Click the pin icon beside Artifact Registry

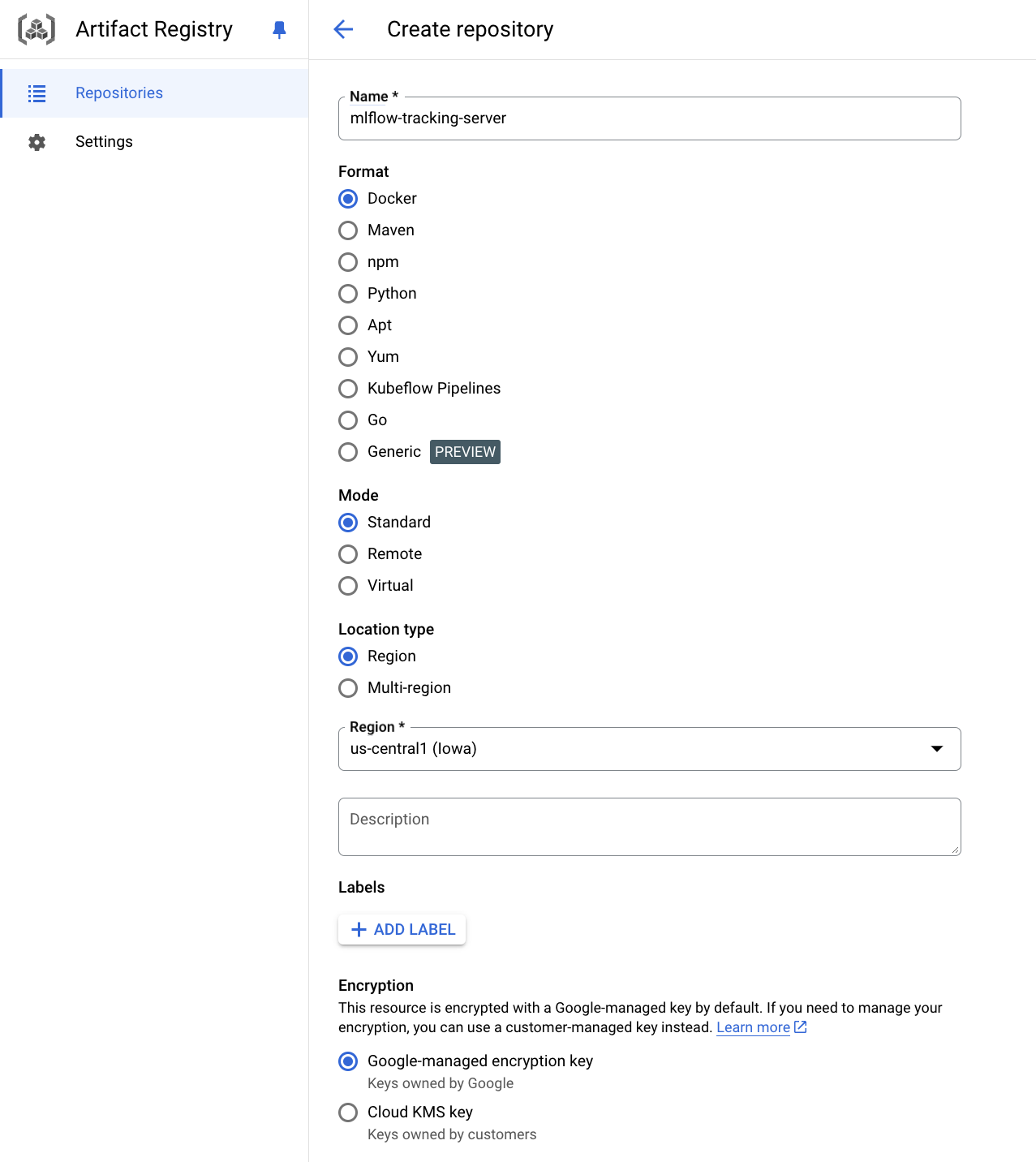(x=279, y=30)
